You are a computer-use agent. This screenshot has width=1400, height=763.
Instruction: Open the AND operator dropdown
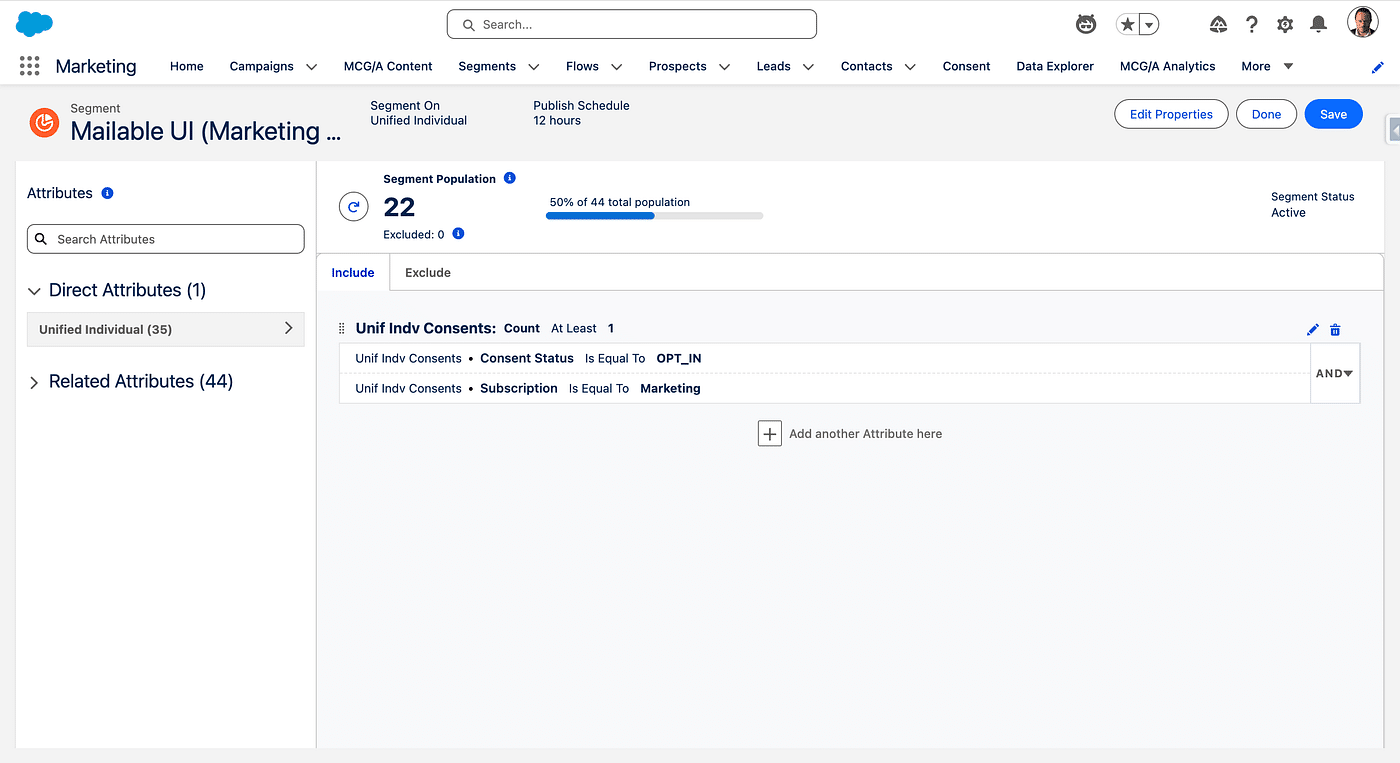1334,373
